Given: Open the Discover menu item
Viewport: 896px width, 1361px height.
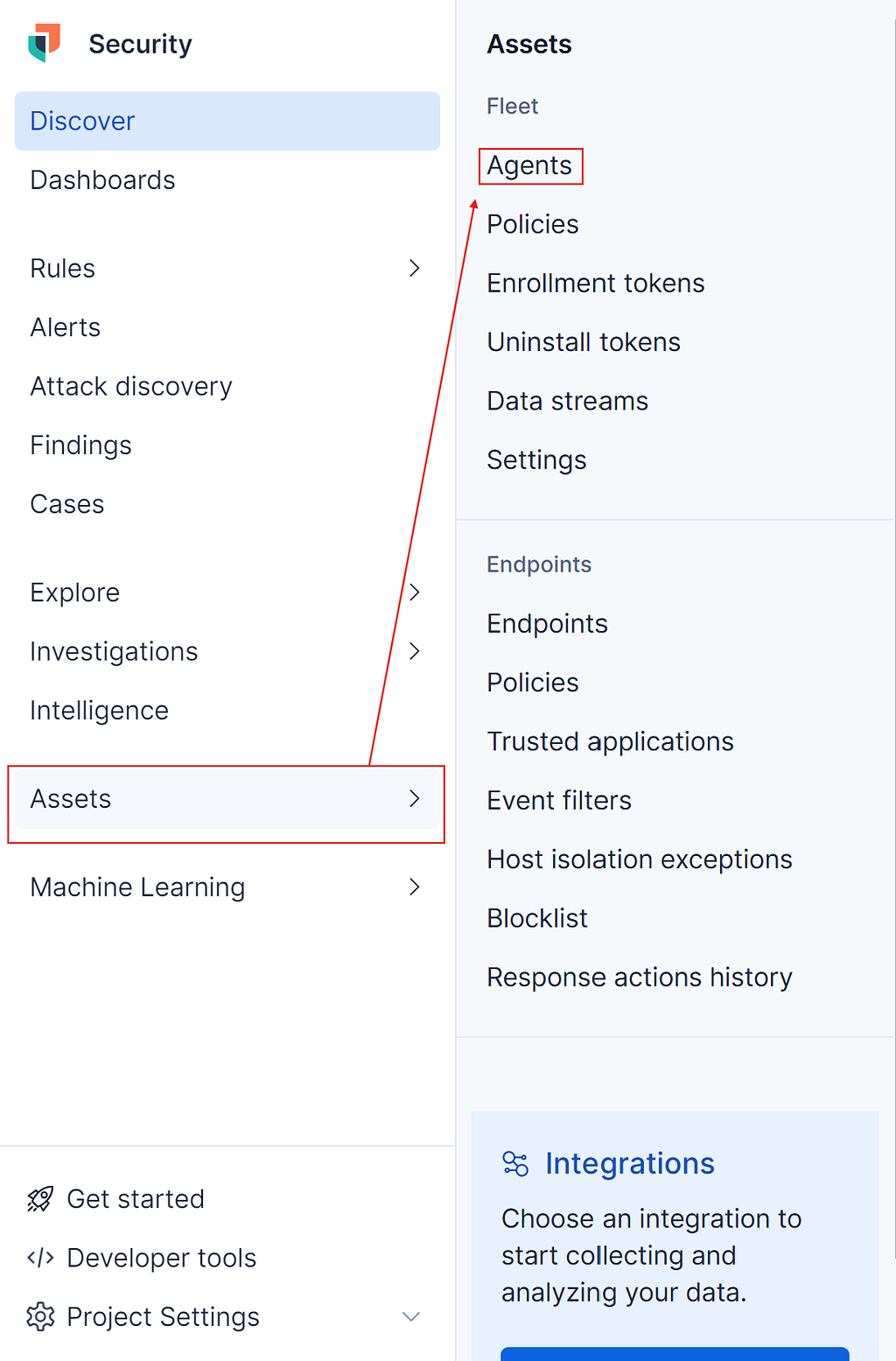Looking at the screenshot, I should coord(83,121).
